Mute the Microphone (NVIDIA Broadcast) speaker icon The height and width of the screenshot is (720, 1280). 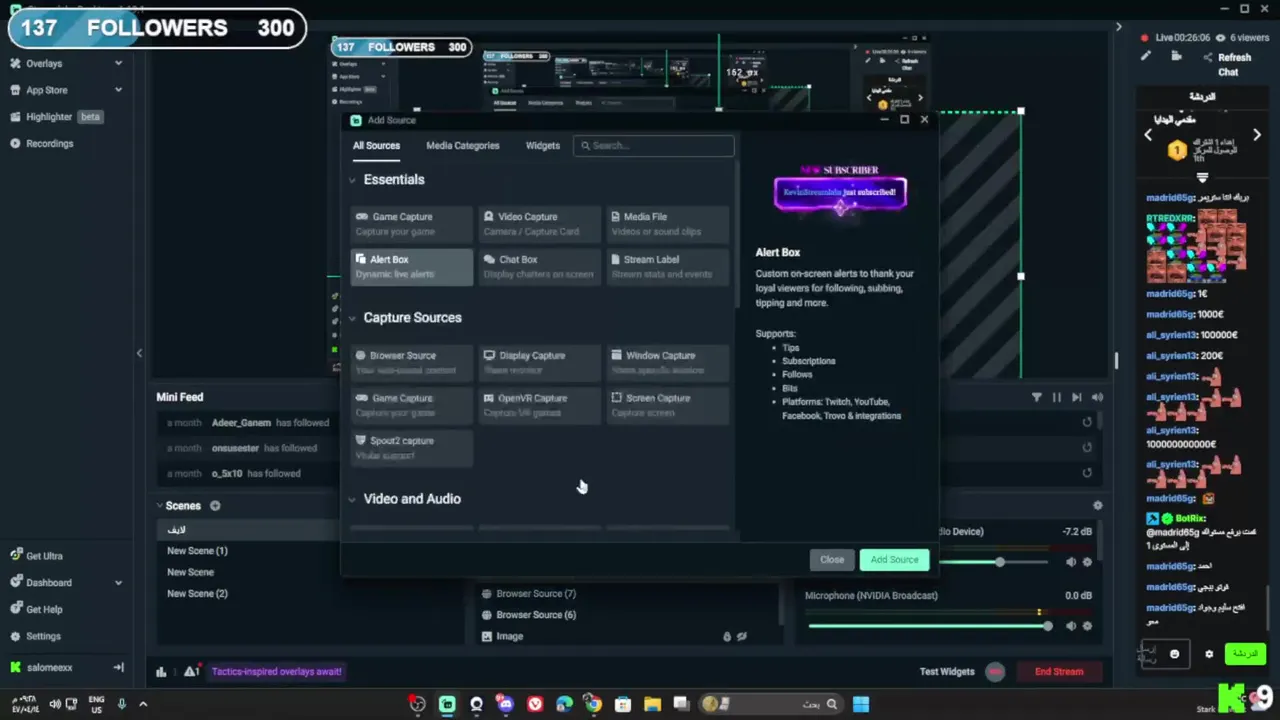click(1071, 626)
